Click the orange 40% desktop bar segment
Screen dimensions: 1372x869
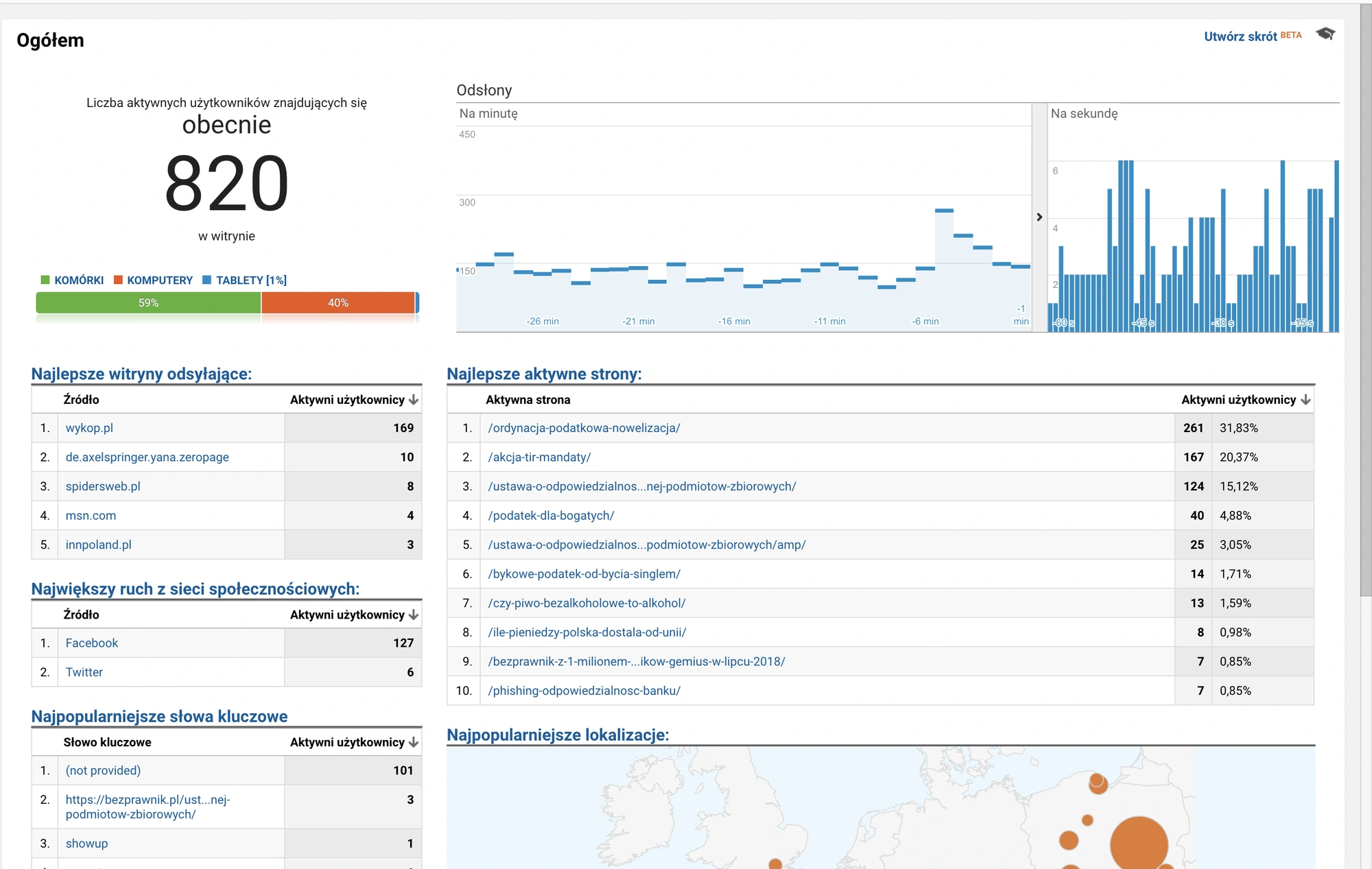point(338,302)
